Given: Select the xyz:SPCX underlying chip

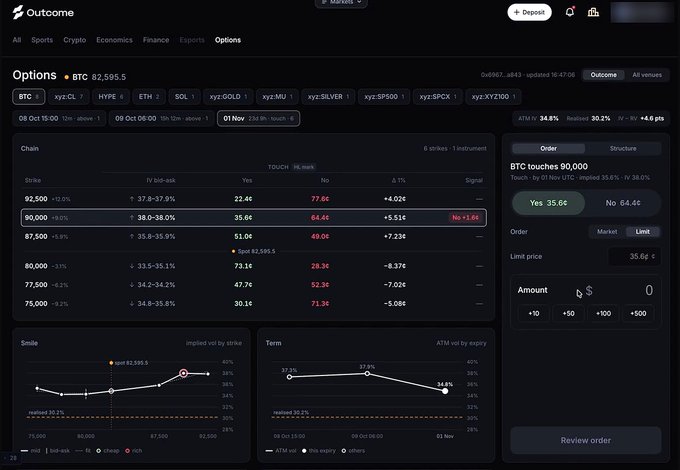Looking at the screenshot, I should [438, 97].
